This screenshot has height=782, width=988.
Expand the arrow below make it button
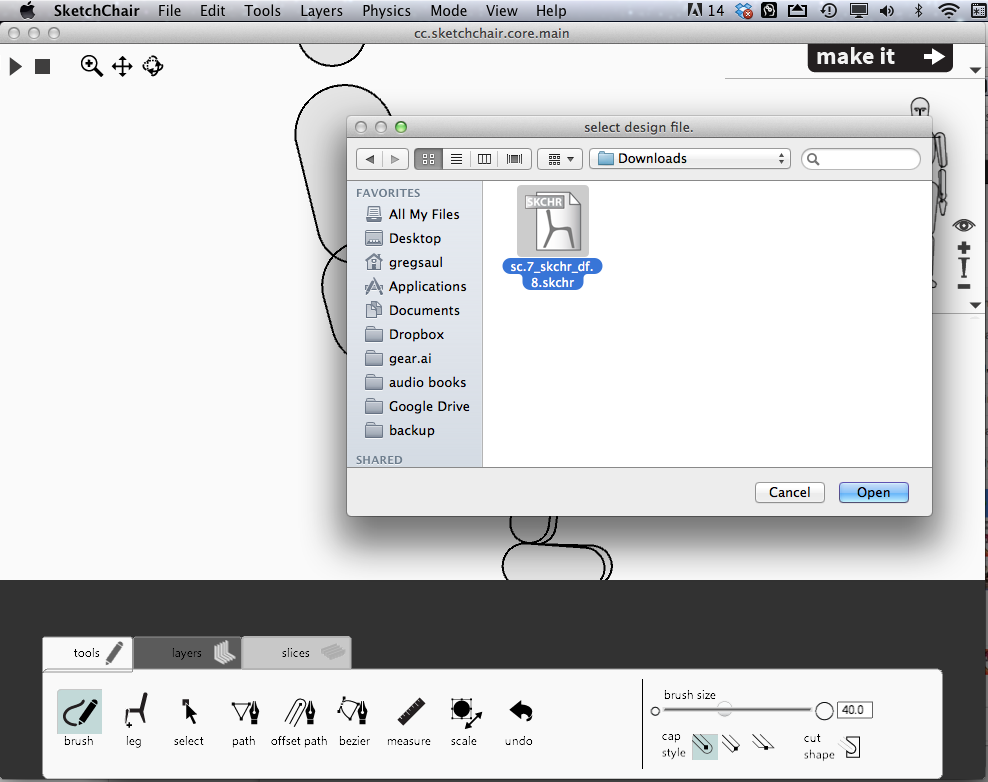click(x=975, y=70)
